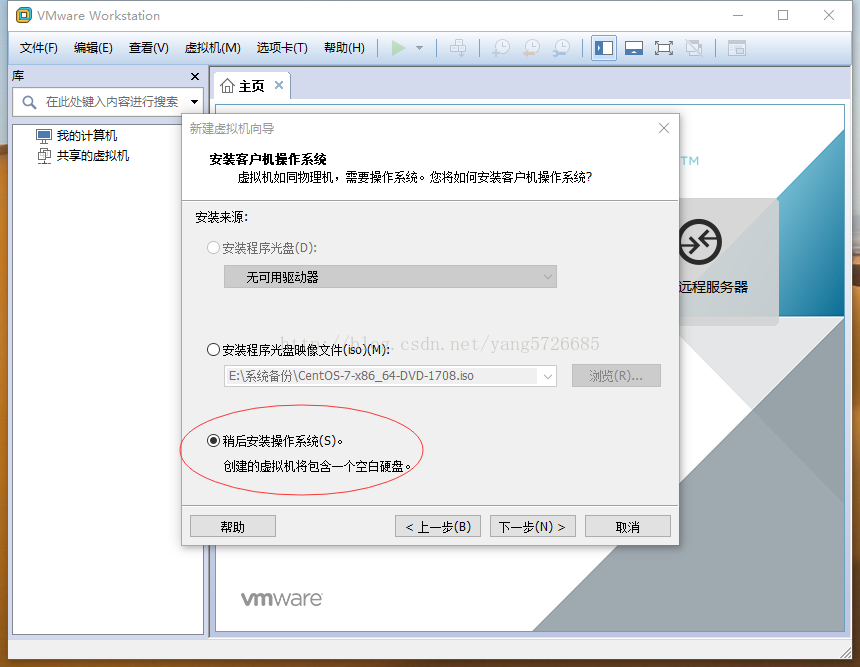Click the send Ctrl+Alt+Del toolbar icon
This screenshot has height=667, width=860.
coord(458,47)
